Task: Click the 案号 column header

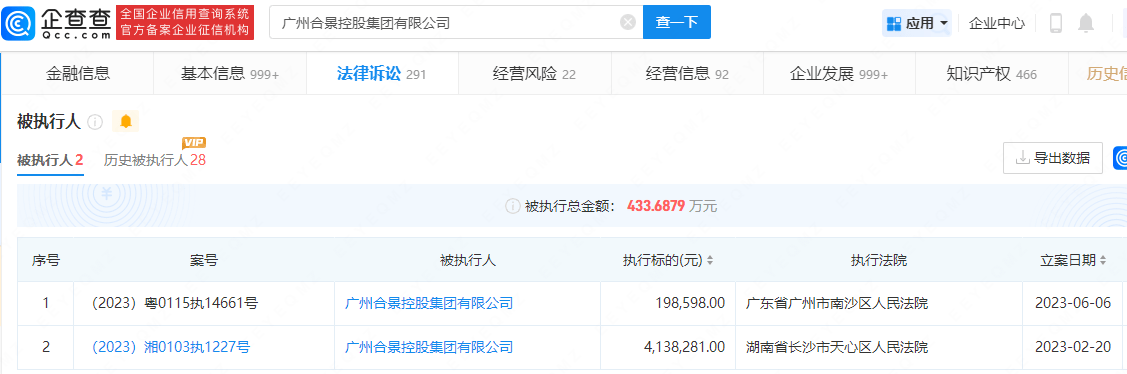Action: tap(204, 260)
